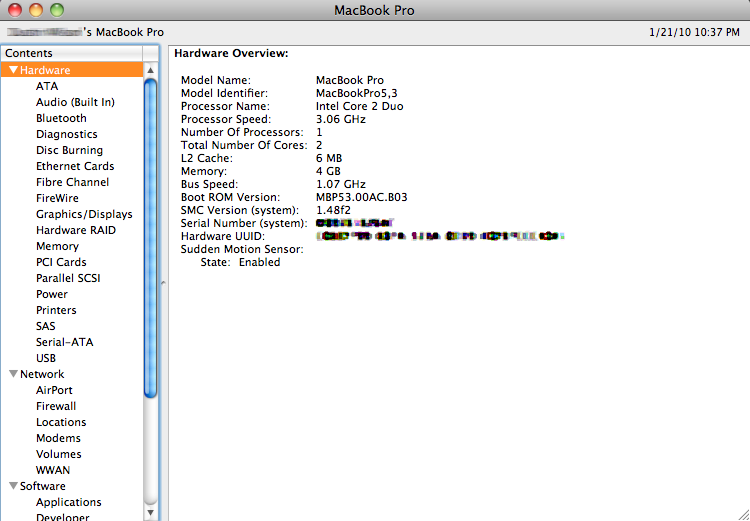
Task: Click the Intel Core 2 Duo value
Action: (360, 106)
